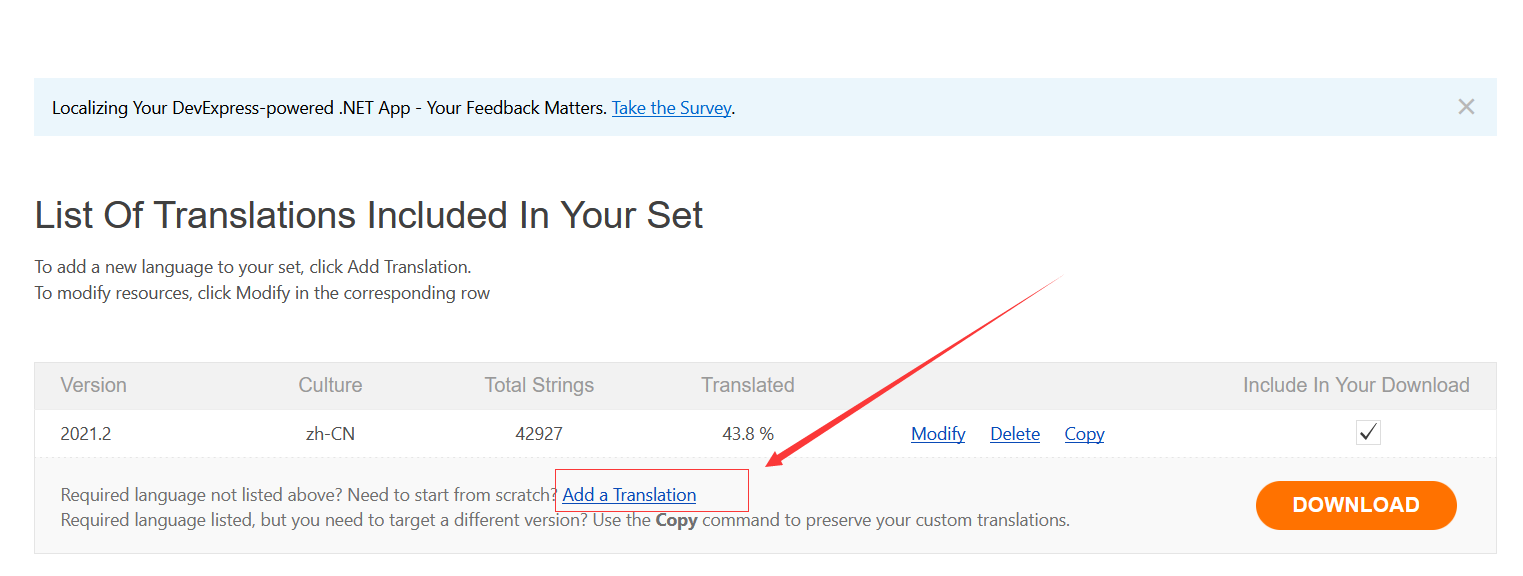Click the Culture column header
Image resolution: width=1523 pixels, height=576 pixels.
[330, 385]
